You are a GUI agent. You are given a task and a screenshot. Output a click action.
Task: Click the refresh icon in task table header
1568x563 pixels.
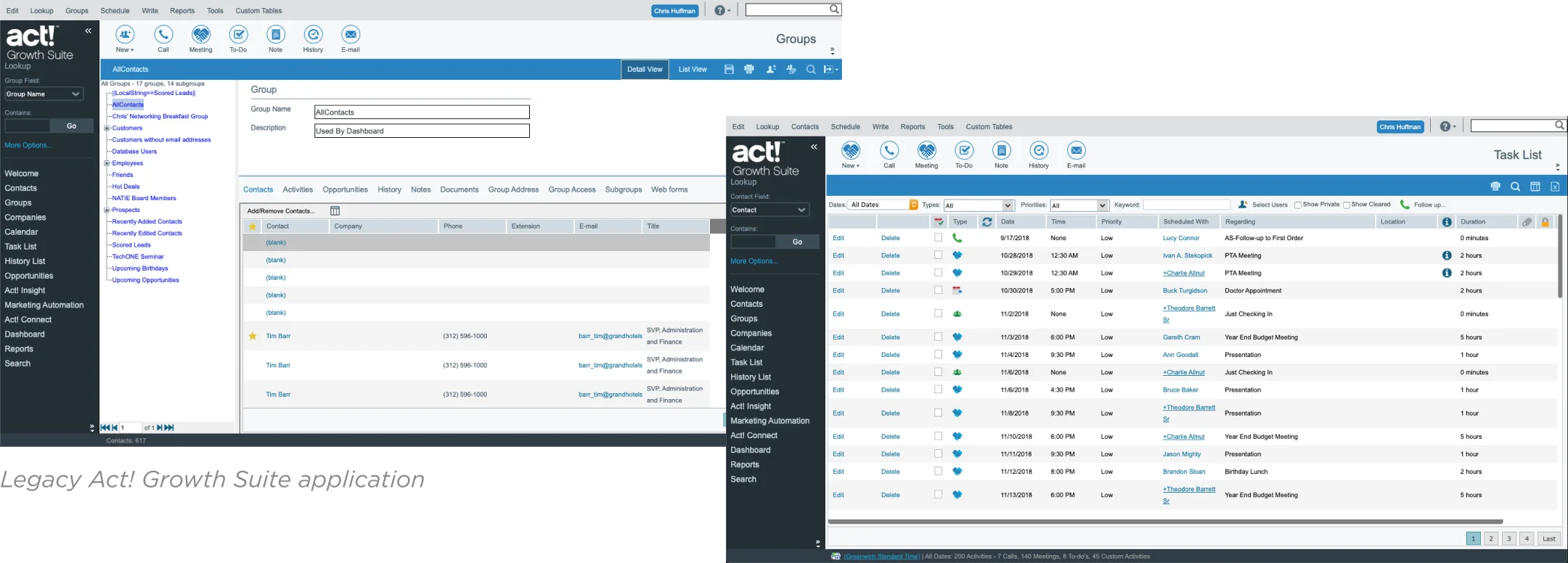click(x=987, y=222)
